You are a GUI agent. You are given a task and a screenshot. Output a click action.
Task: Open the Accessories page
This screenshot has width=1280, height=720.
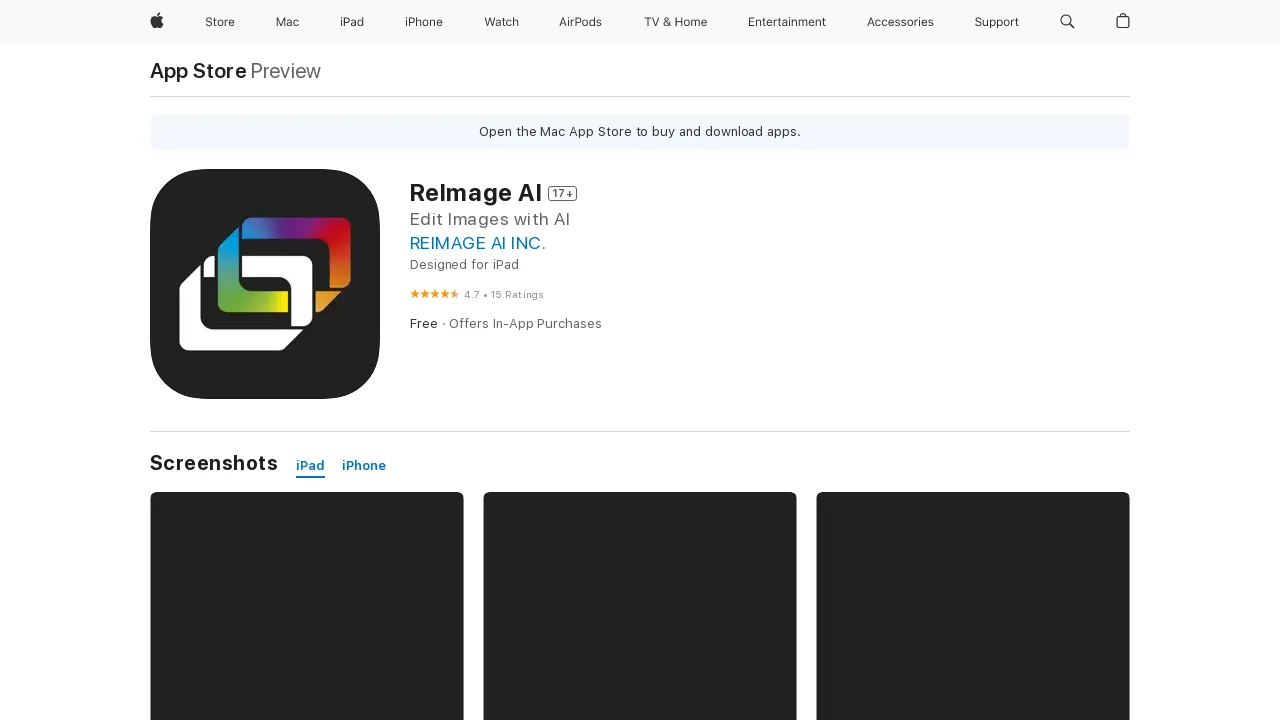(x=900, y=22)
